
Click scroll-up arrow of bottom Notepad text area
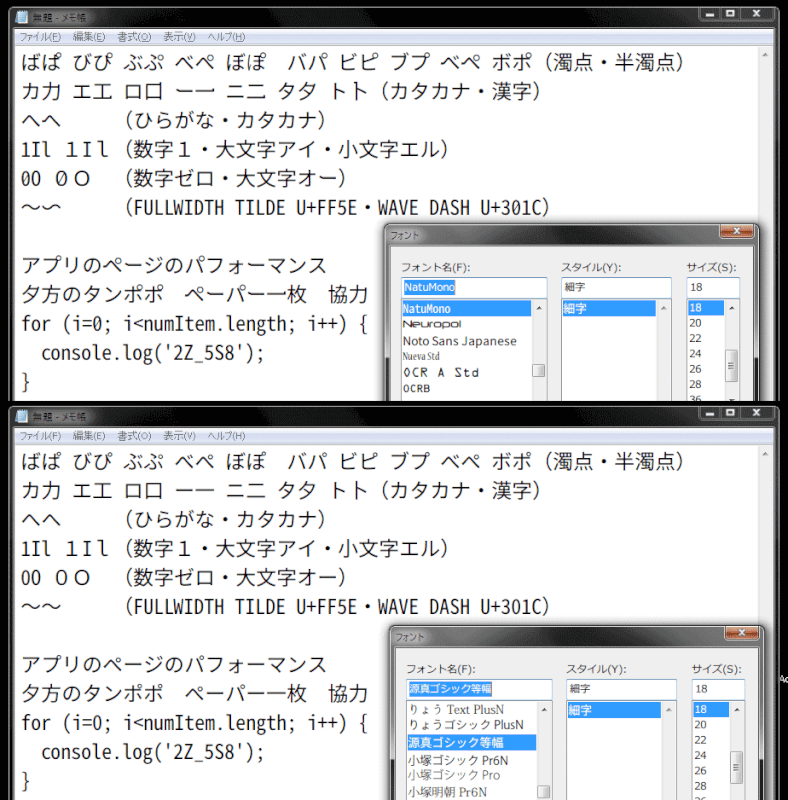(x=765, y=454)
